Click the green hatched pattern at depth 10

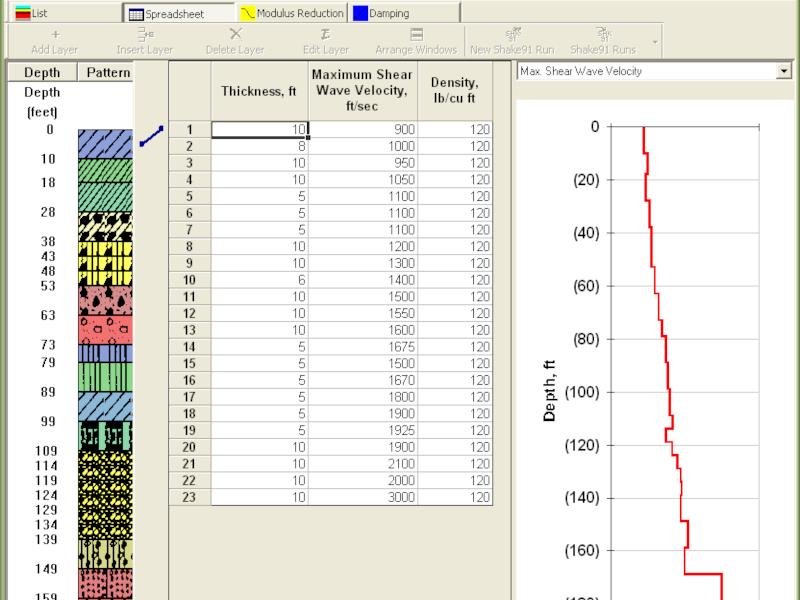(106, 170)
